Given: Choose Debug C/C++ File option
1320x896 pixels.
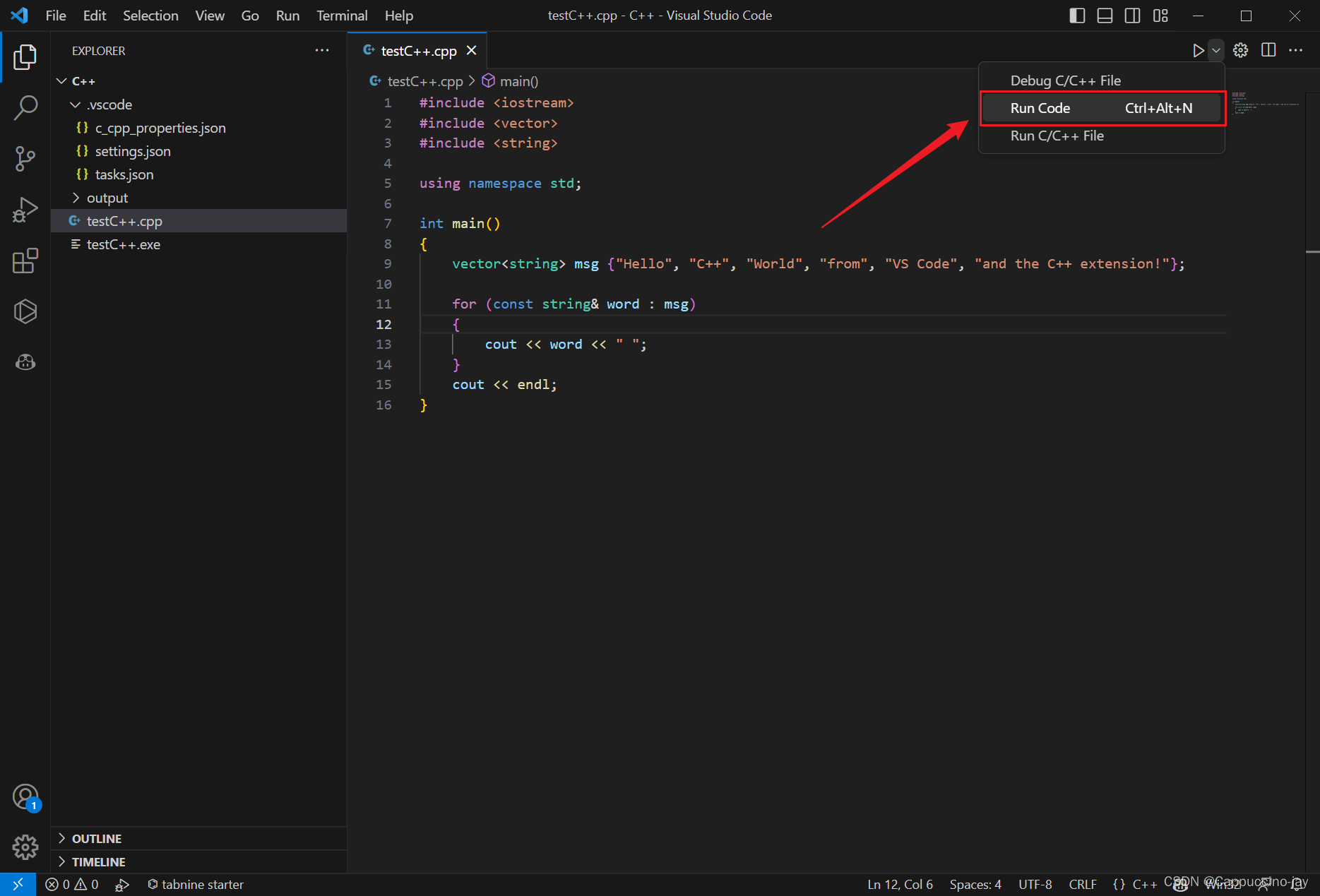Looking at the screenshot, I should click(1101, 80).
